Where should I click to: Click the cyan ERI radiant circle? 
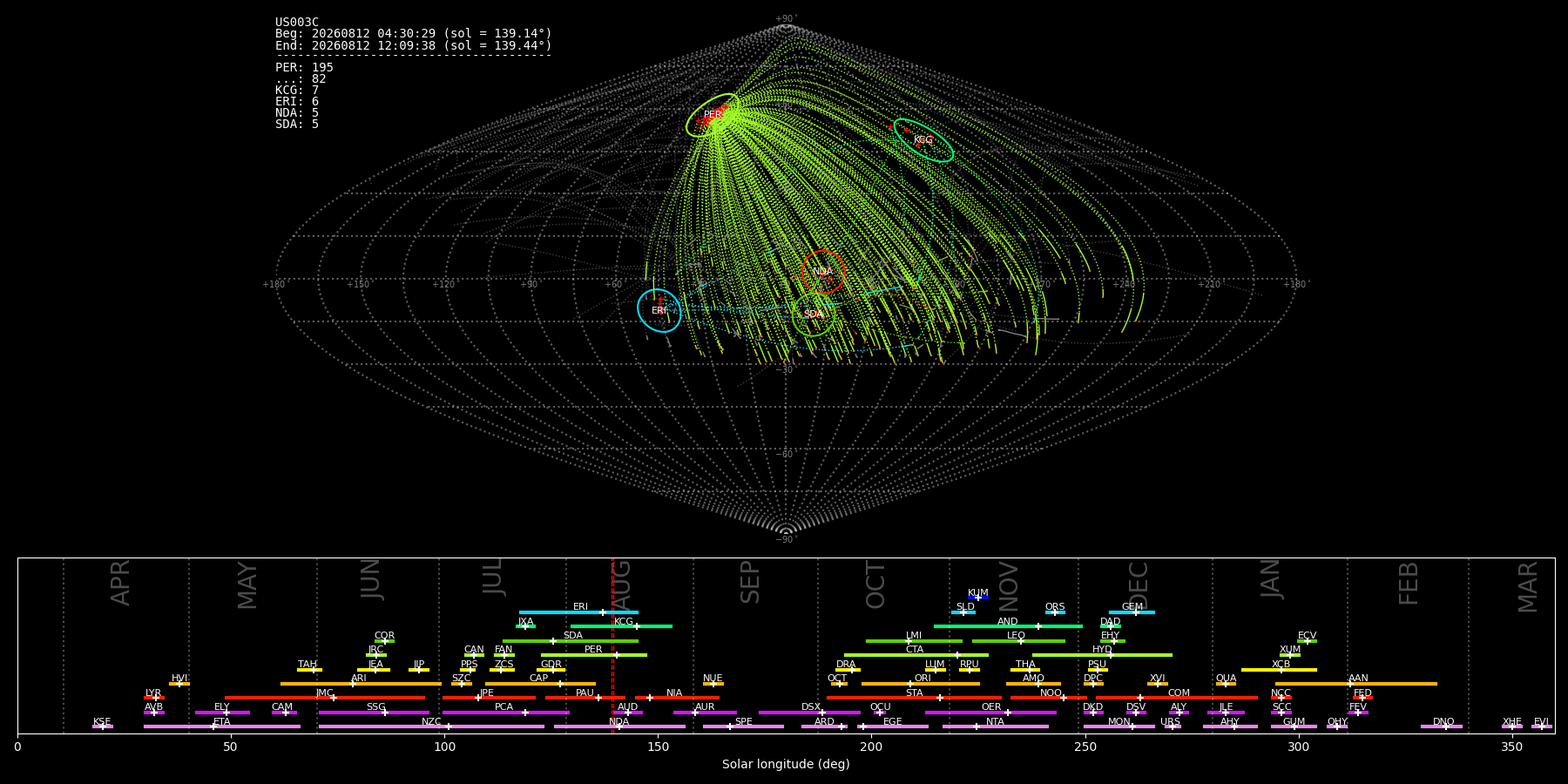point(659,311)
